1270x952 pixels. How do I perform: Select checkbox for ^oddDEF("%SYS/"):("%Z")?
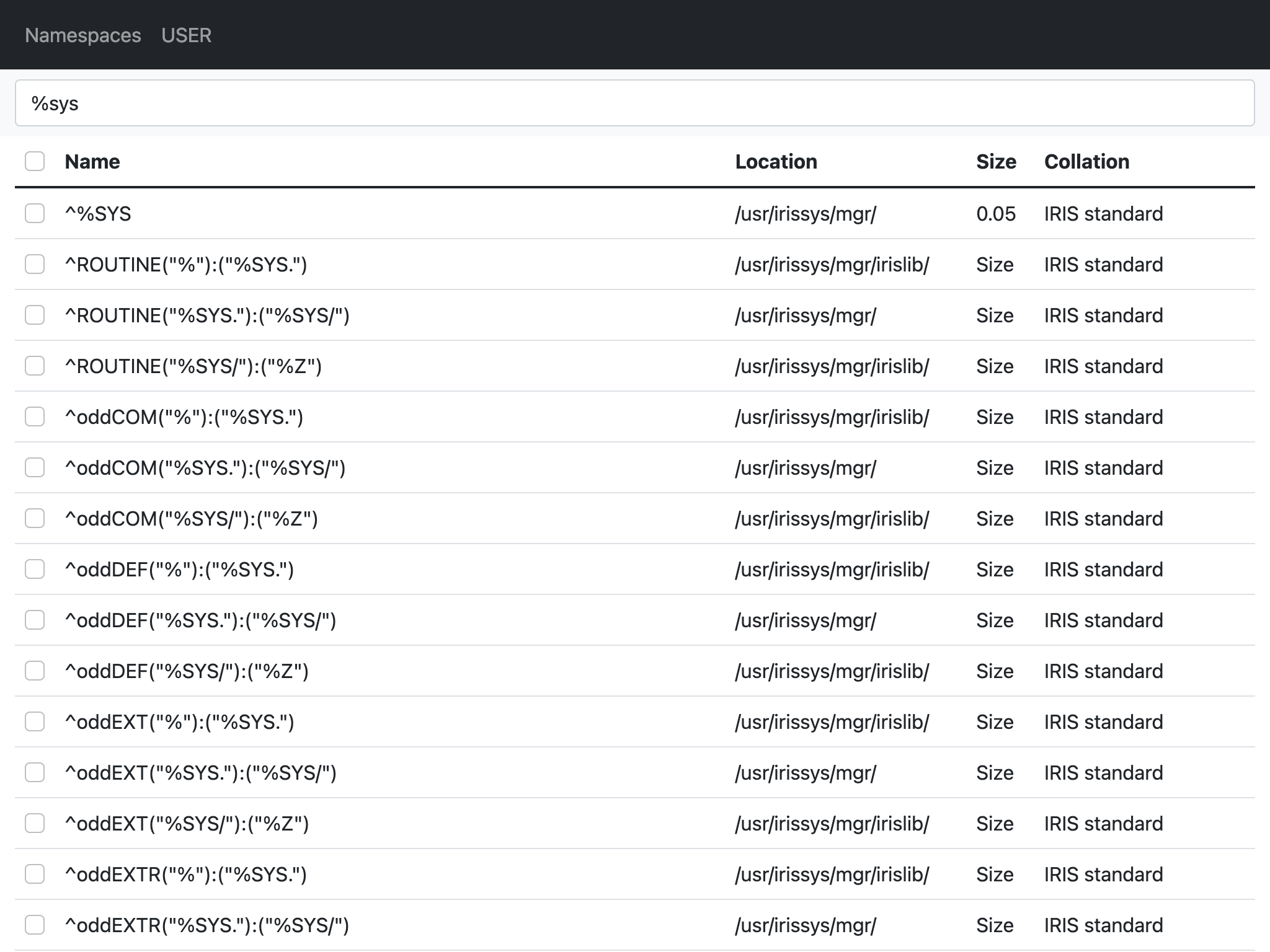pos(35,671)
